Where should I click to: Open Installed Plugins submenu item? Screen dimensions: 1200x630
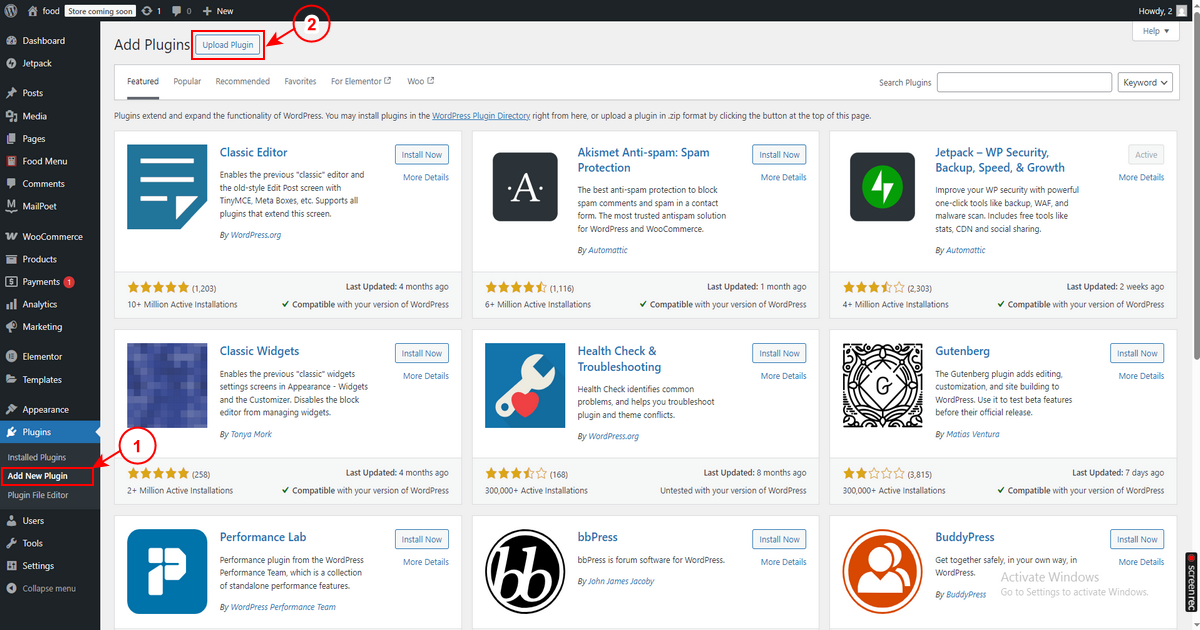(x=37, y=457)
